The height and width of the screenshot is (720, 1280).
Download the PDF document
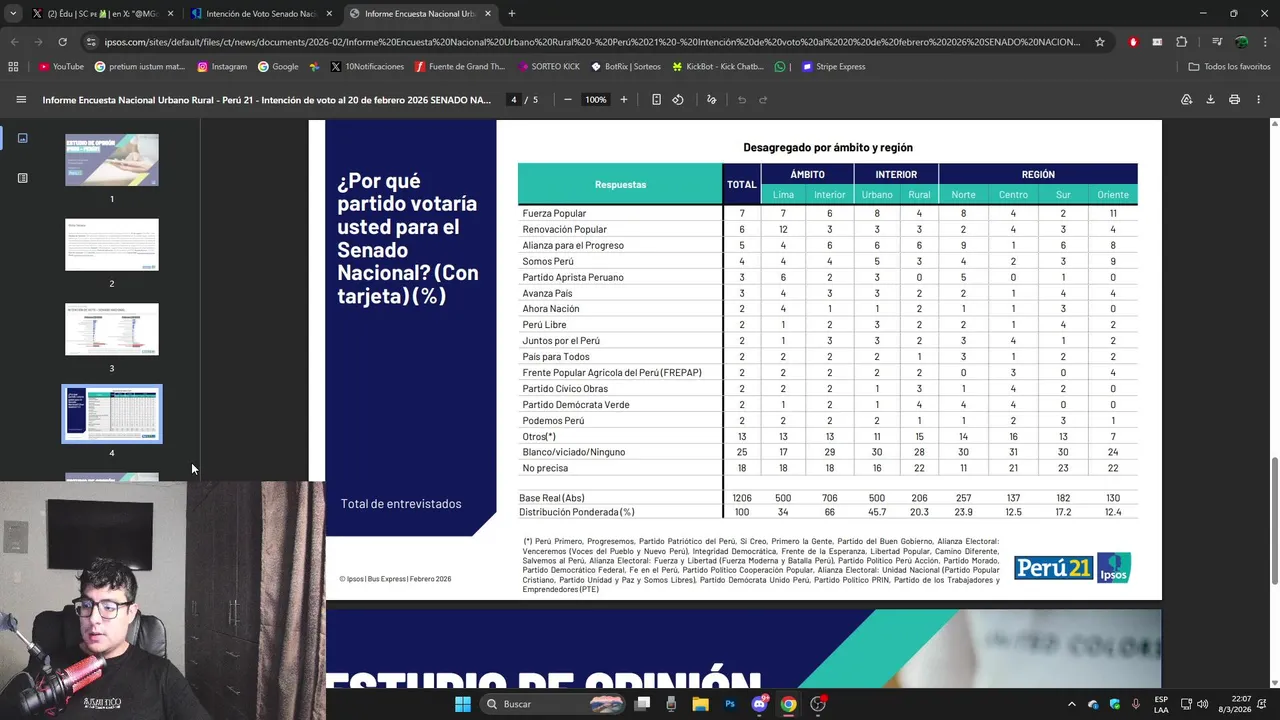pyautogui.click(x=1210, y=100)
